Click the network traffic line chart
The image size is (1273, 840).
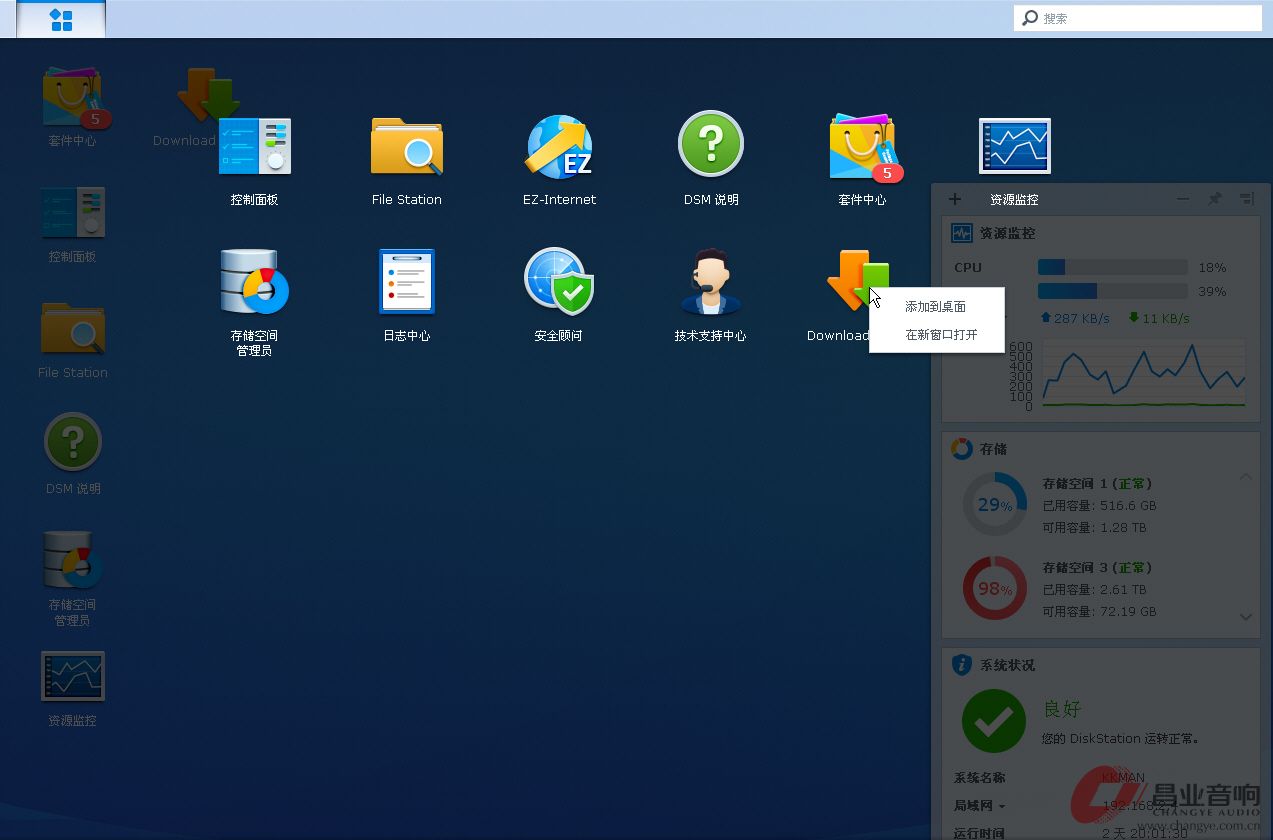[1144, 373]
